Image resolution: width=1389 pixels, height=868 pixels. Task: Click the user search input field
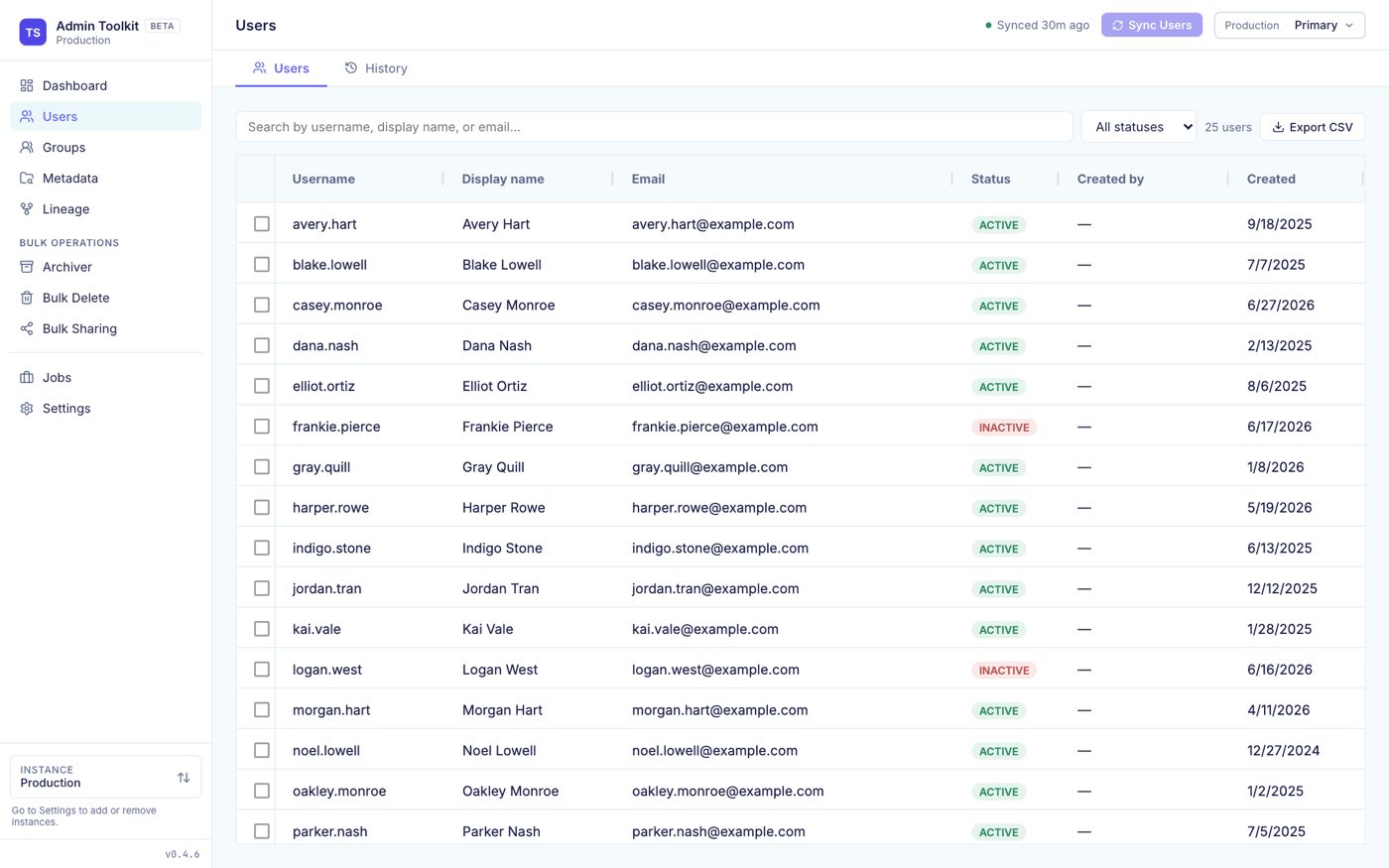[654, 127]
